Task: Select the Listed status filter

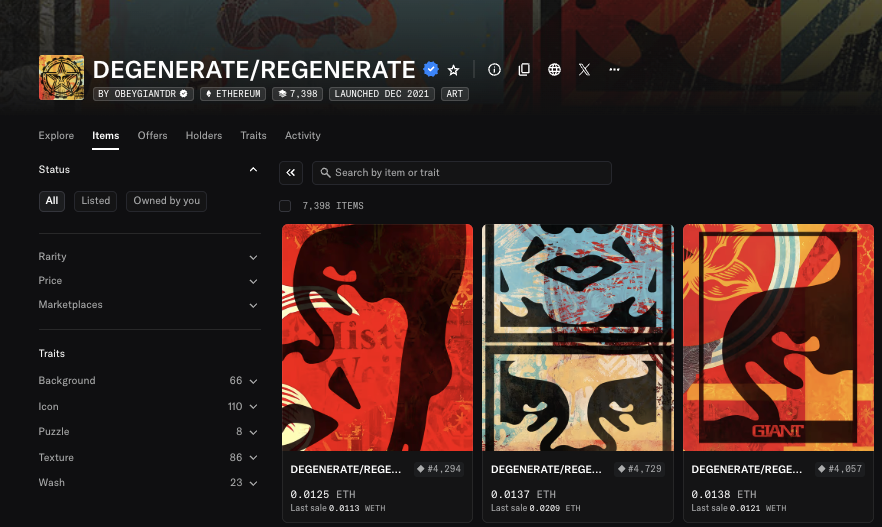Action: point(96,201)
